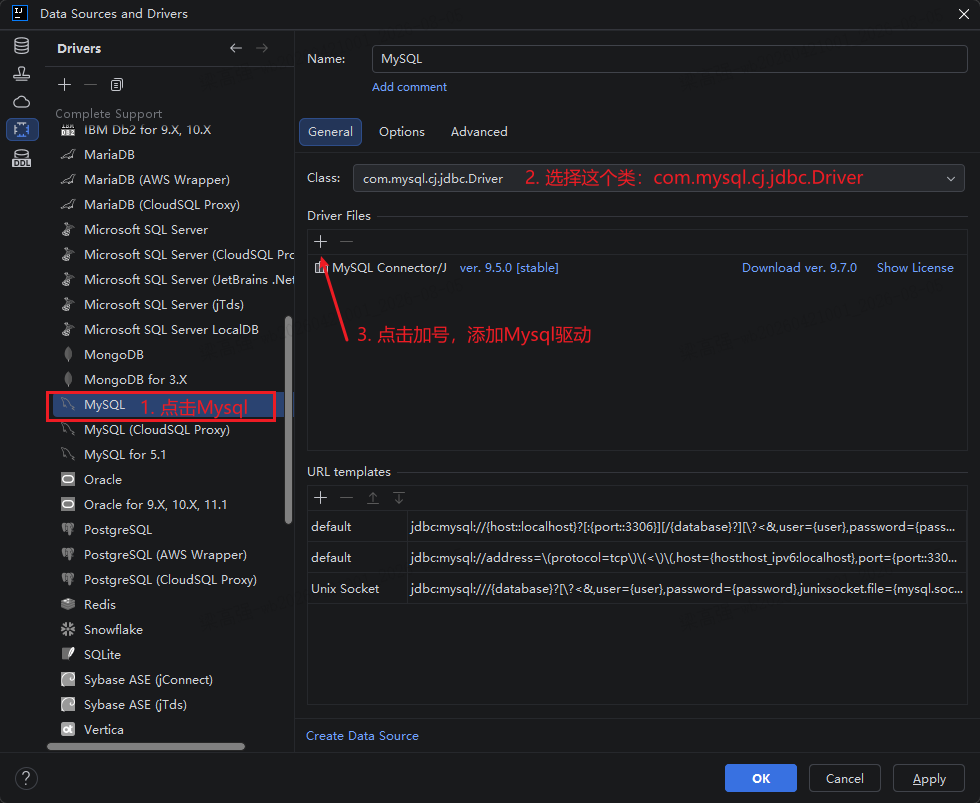
Task: Click the SQLite feather icon
Action: [x=68, y=654]
